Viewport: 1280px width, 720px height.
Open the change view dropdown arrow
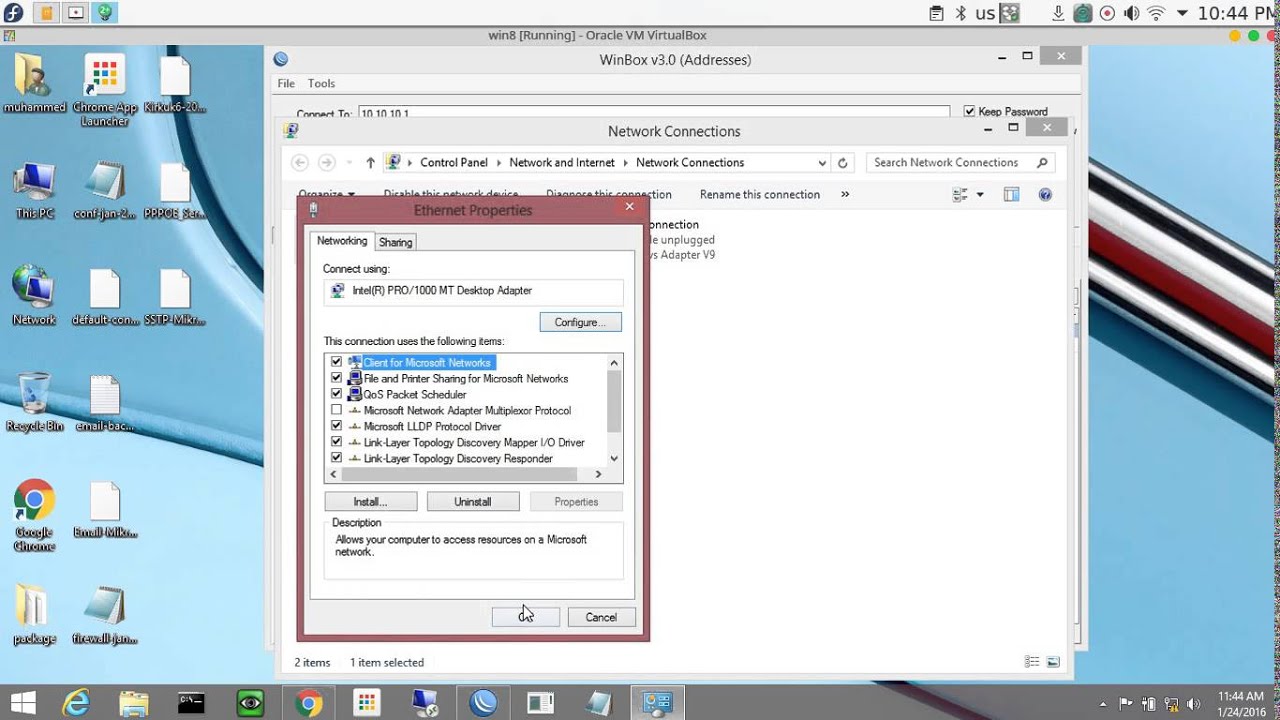click(x=980, y=194)
